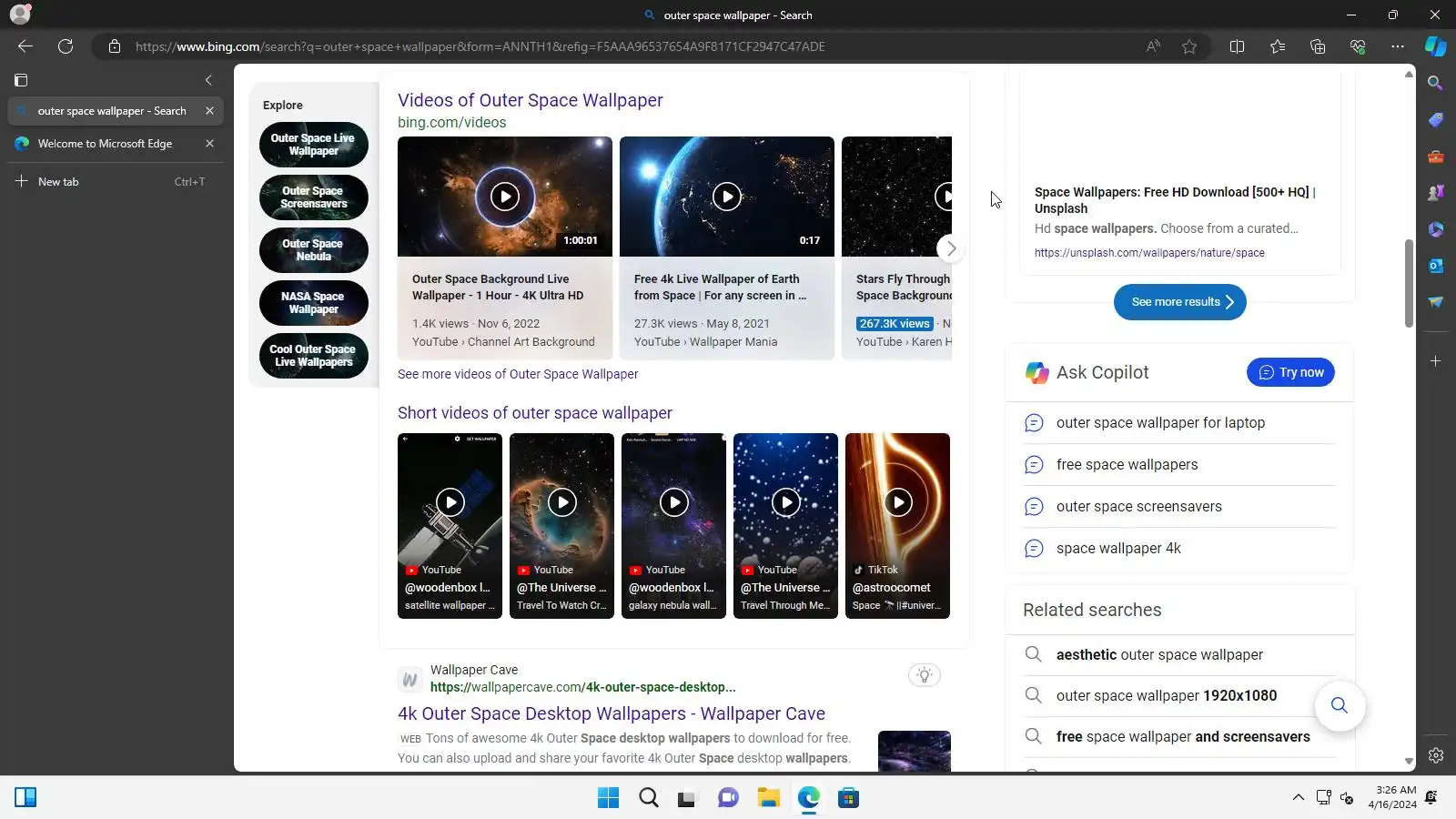Show next videos with carousel arrow
The height and width of the screenshot is (819, 1456).
(951, 248)
